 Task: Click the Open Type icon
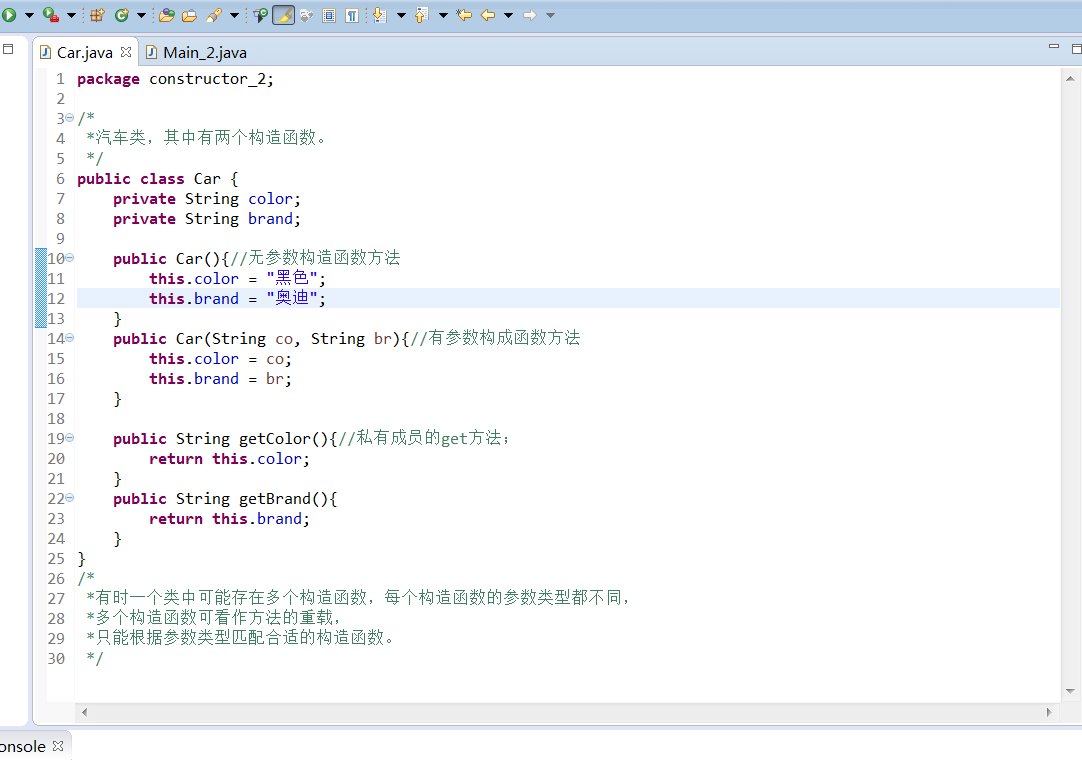pyautogui.click(x=166, y=15)
